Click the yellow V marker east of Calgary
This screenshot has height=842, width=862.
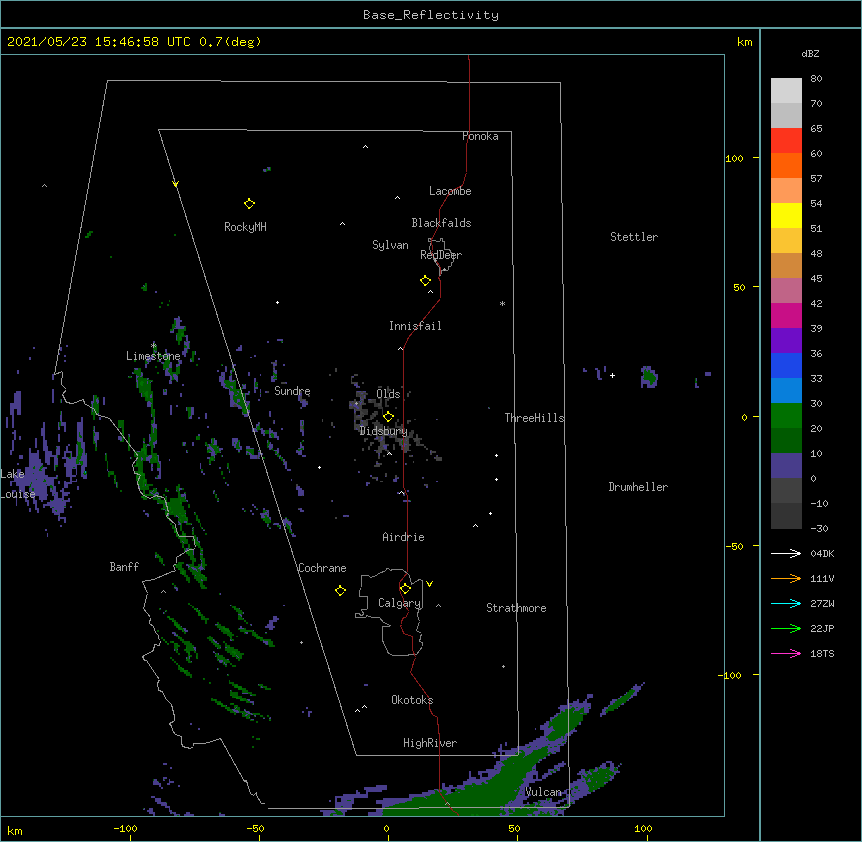pyautogui.click(x=429, y=584)
